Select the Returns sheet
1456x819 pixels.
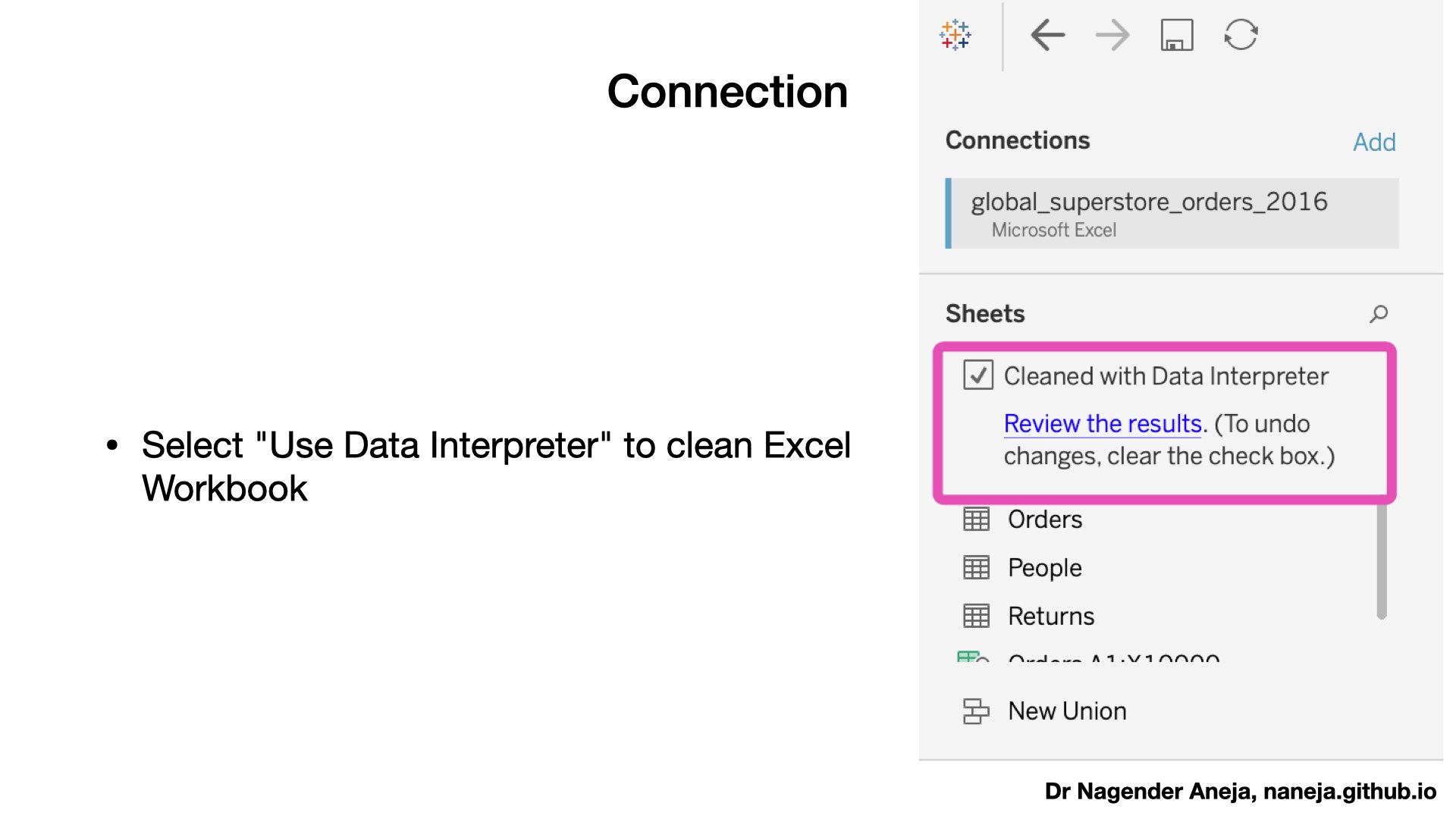point(1051,616)
